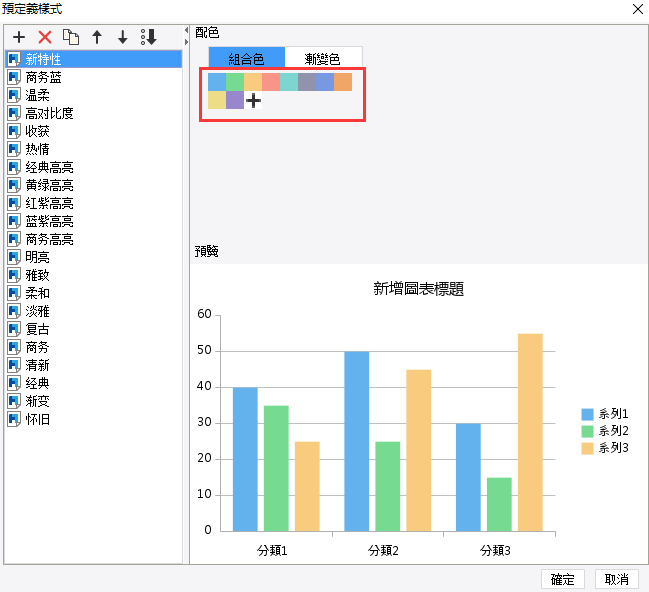Select the 温柔 style item
Image resolution: width=649 pixels, height=592 pixels.
click(x=94, y=95)
